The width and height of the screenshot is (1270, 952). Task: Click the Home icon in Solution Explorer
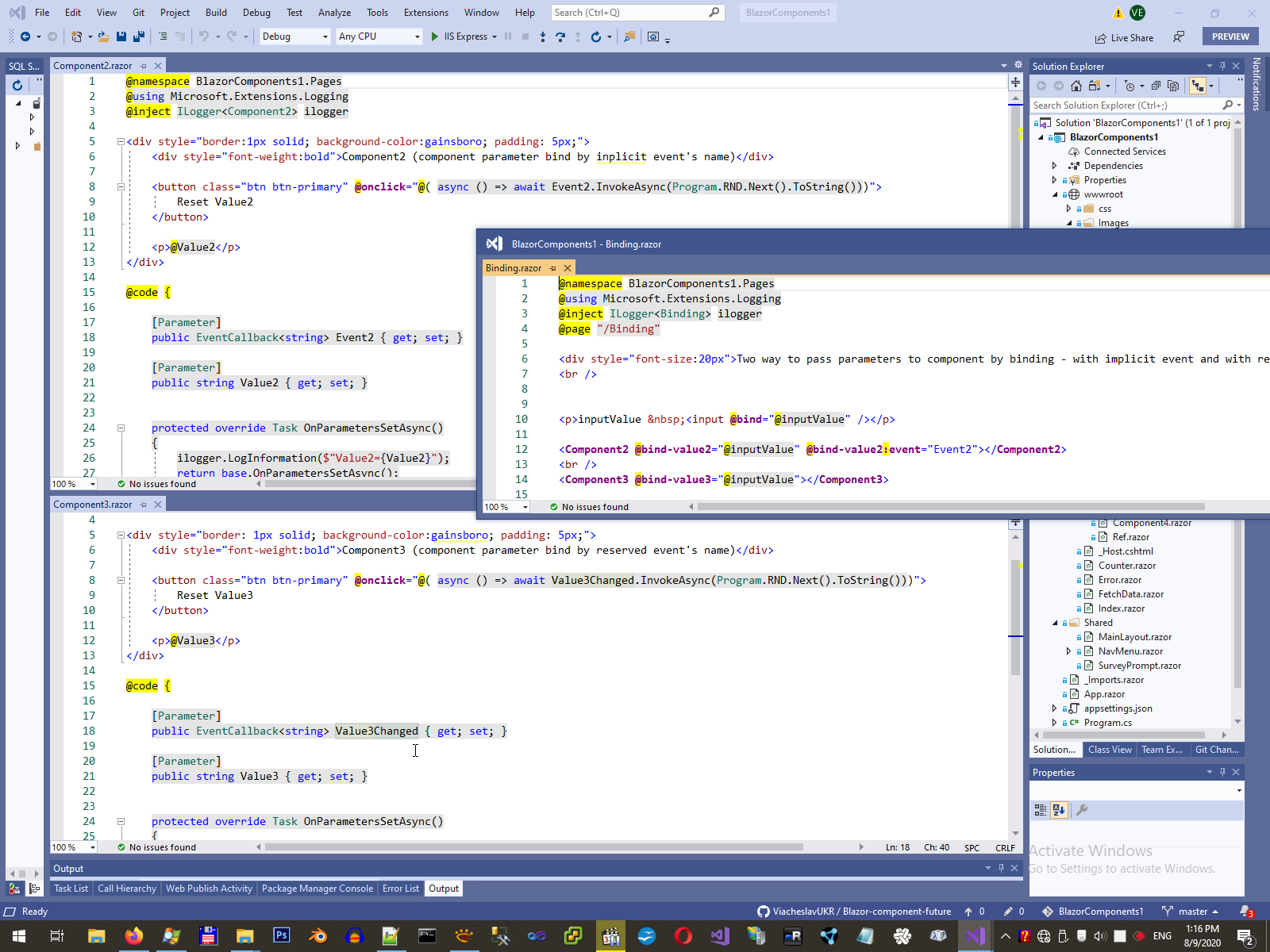coord(1076,86)
